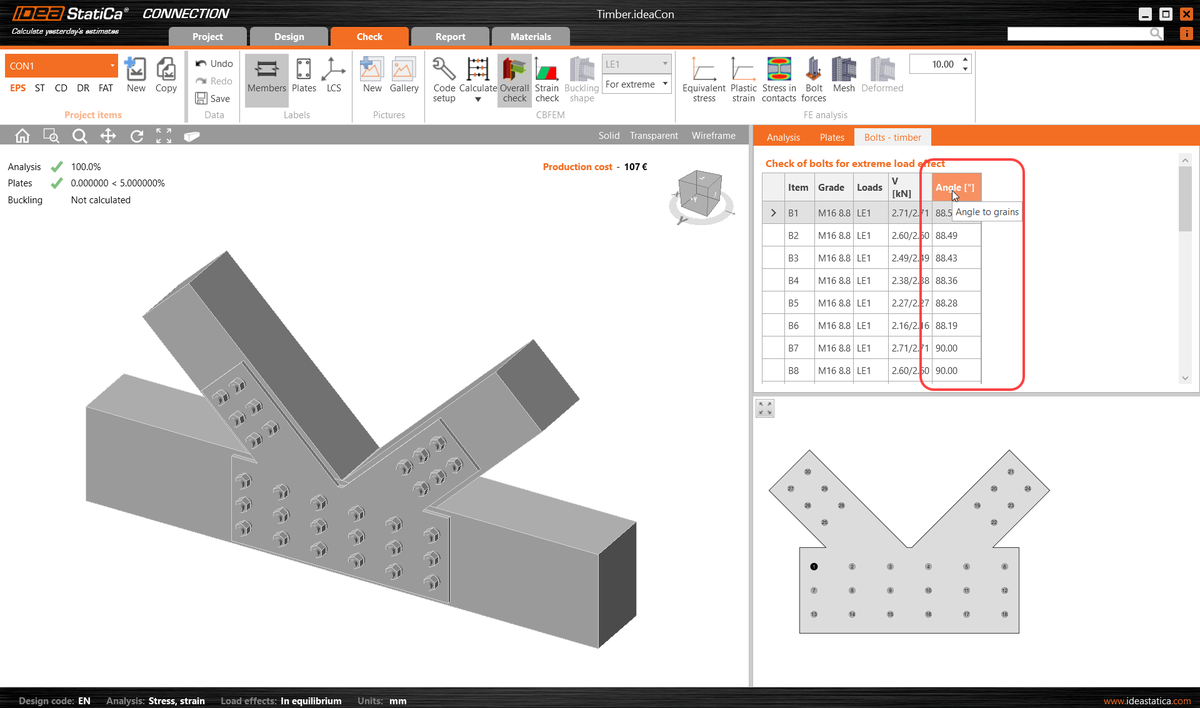Run the Overall check
The image size is (1200, 708).
tap(513, 79)
